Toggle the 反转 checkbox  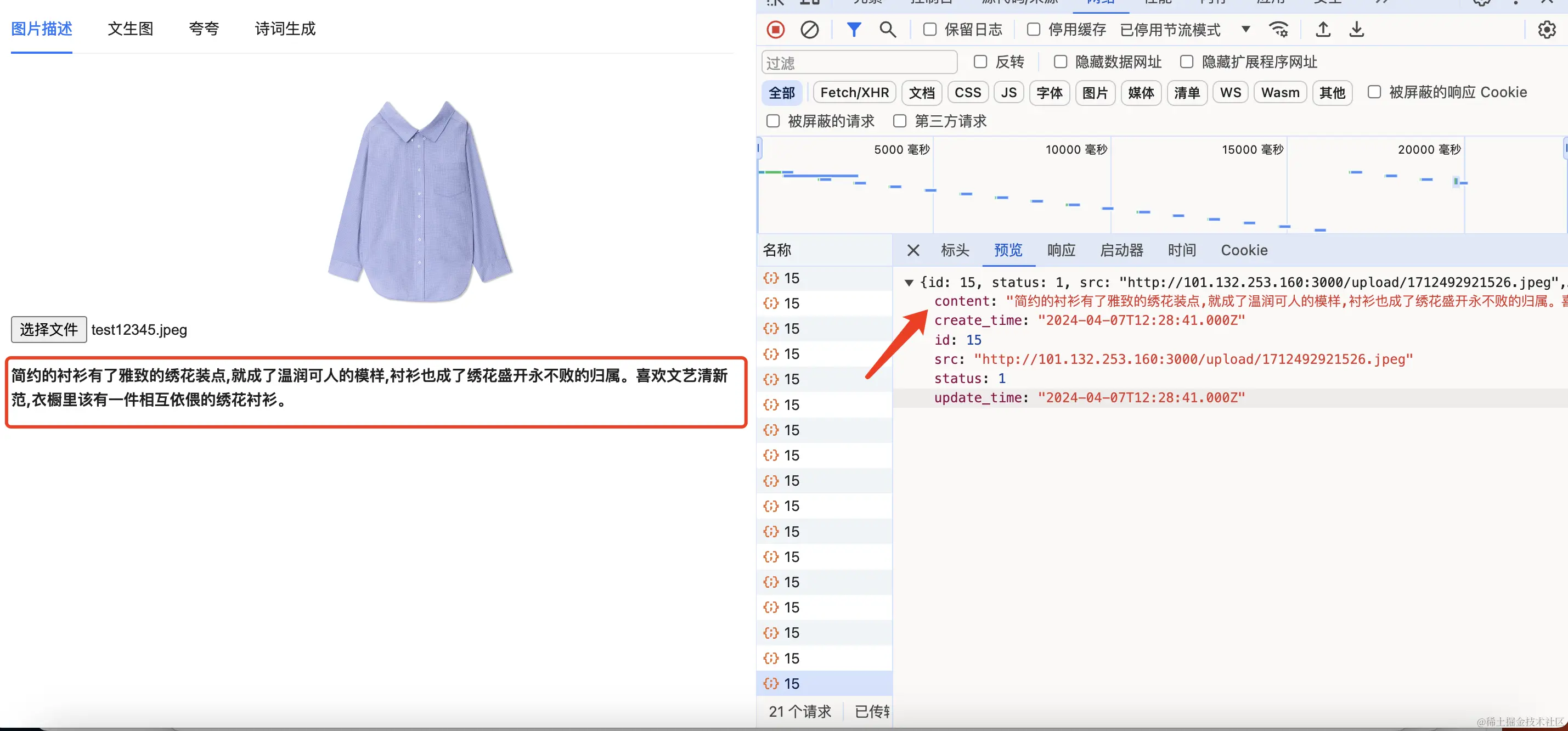coord(980,61)
